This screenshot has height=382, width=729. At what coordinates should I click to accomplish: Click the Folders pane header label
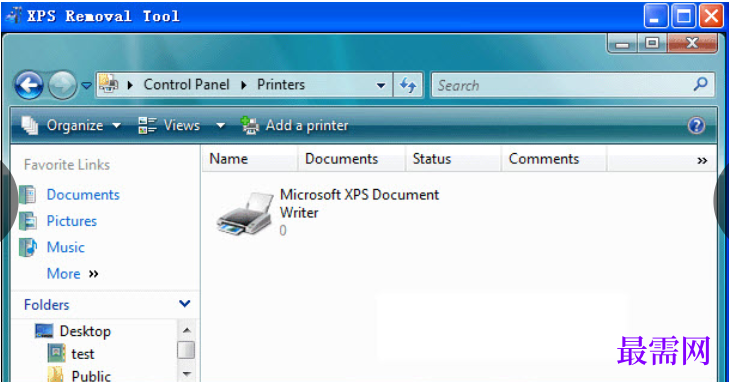click(x=46, y=305)
